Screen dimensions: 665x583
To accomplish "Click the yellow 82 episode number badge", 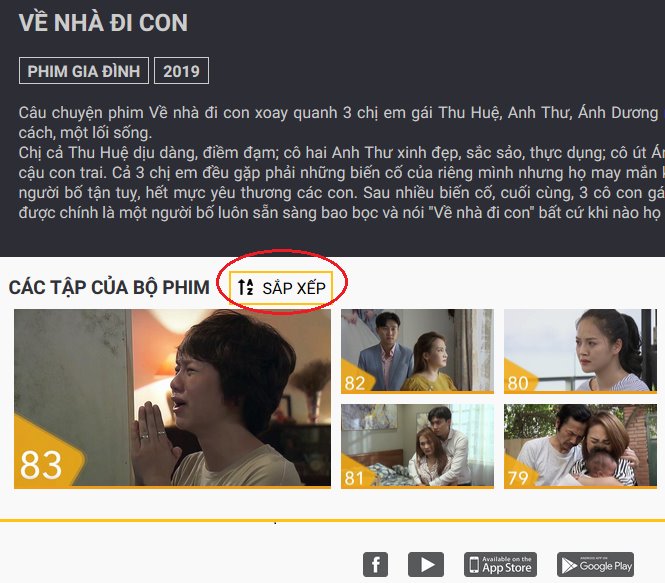I will click(x=355, y=381).
